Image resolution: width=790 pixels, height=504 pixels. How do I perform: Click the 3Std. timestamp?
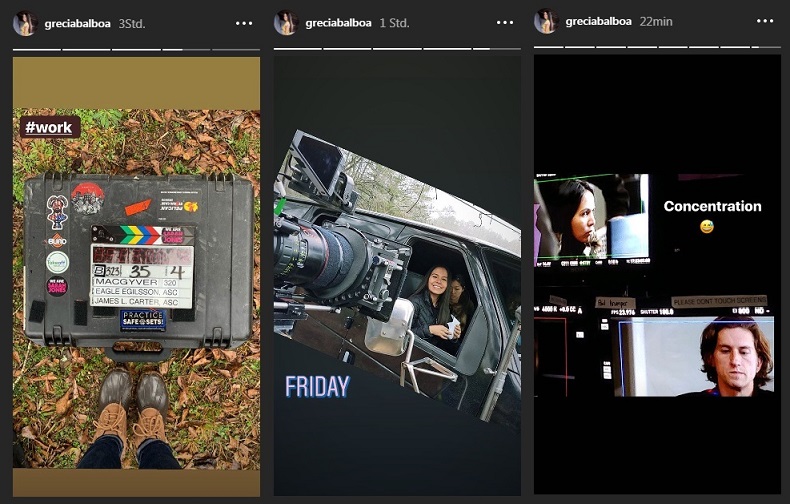coord(132,24)
